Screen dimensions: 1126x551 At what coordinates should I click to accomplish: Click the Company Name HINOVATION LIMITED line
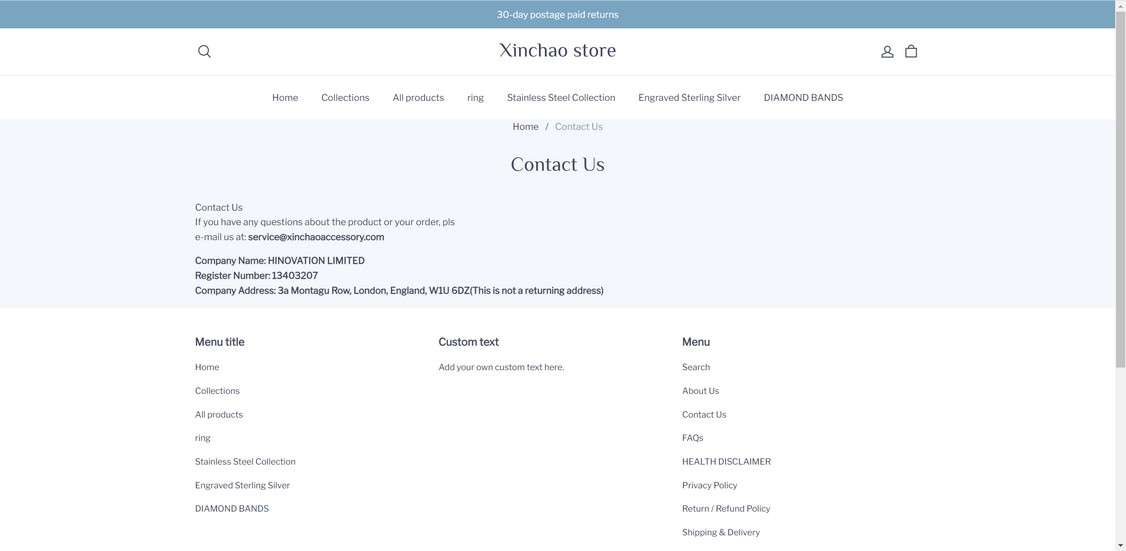279,261
